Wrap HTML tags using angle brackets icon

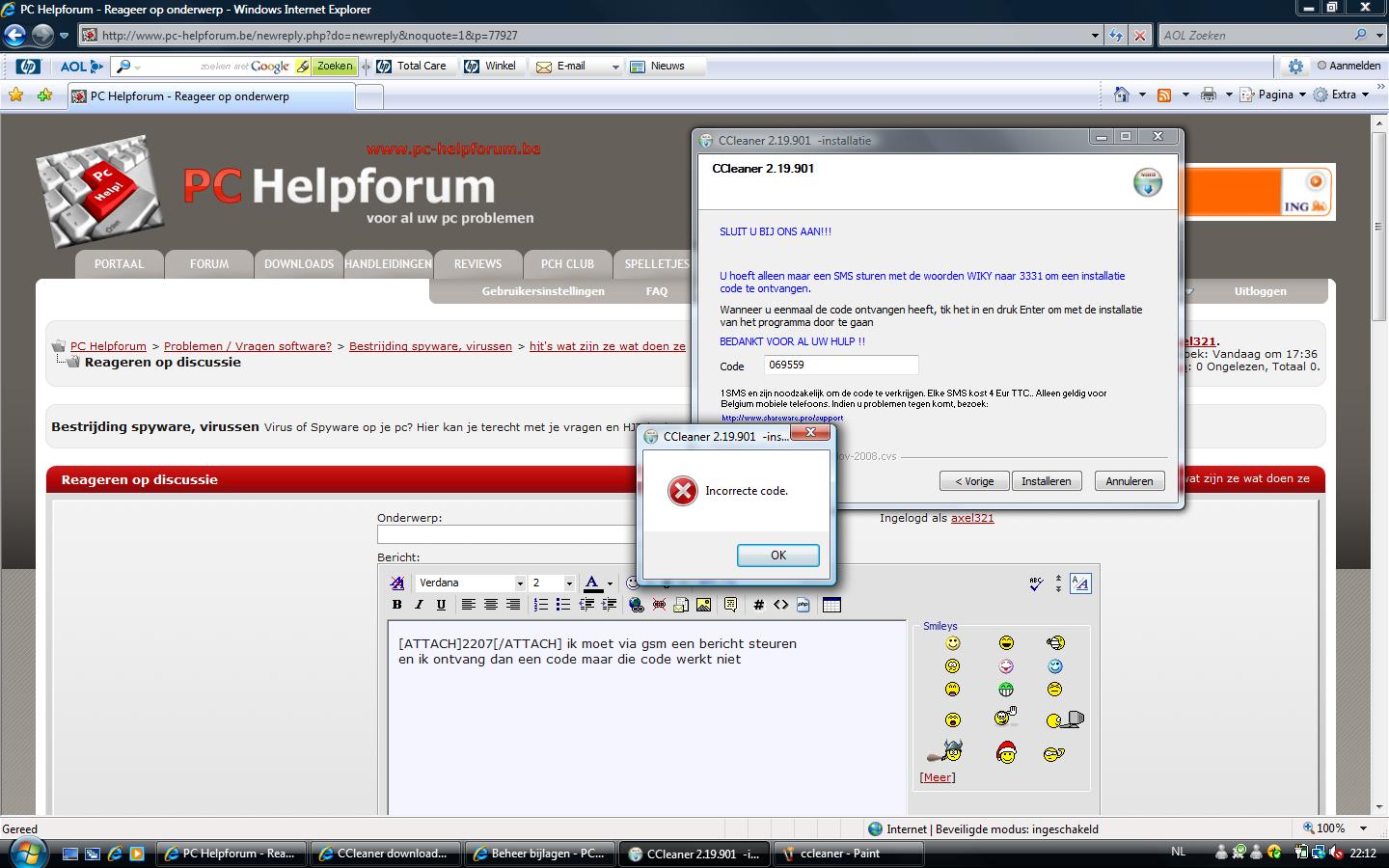pyautogui.click(x=781, y=605)
